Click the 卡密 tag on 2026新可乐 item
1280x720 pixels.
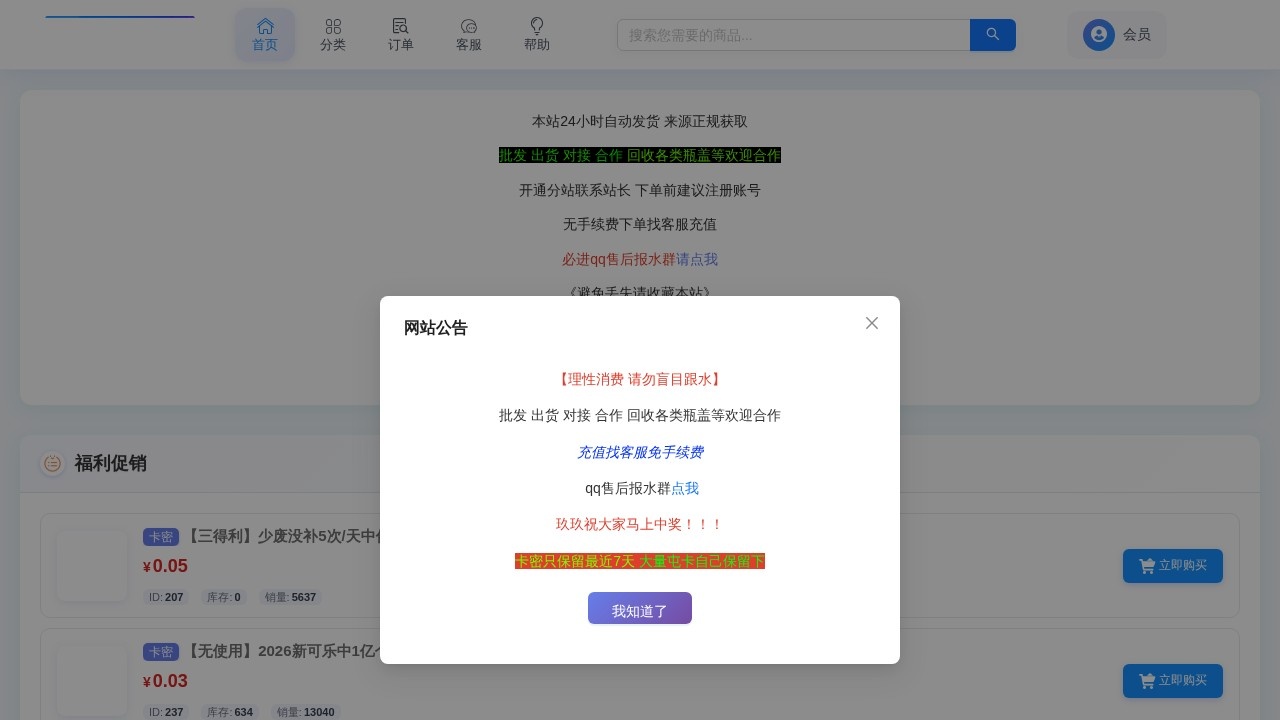(x=161, y=652)
